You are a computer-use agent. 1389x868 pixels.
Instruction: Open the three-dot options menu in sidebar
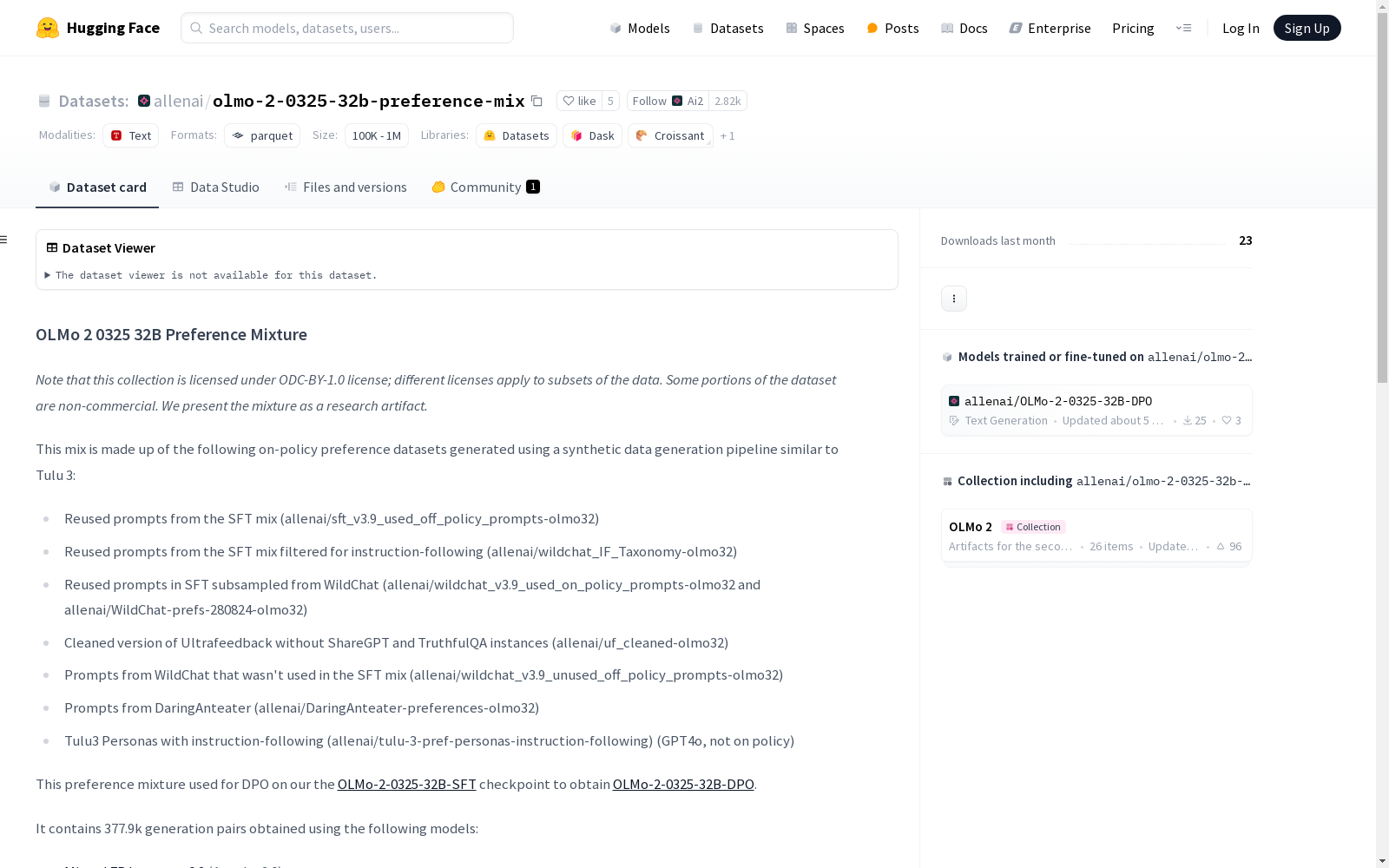tap(954, 299)
